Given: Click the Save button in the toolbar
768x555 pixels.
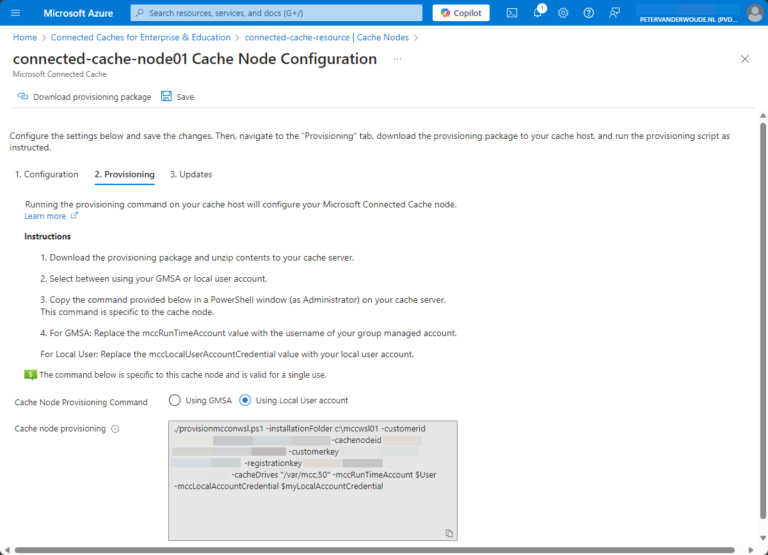Looking at the screenshot, I should [x=178, y=97].
